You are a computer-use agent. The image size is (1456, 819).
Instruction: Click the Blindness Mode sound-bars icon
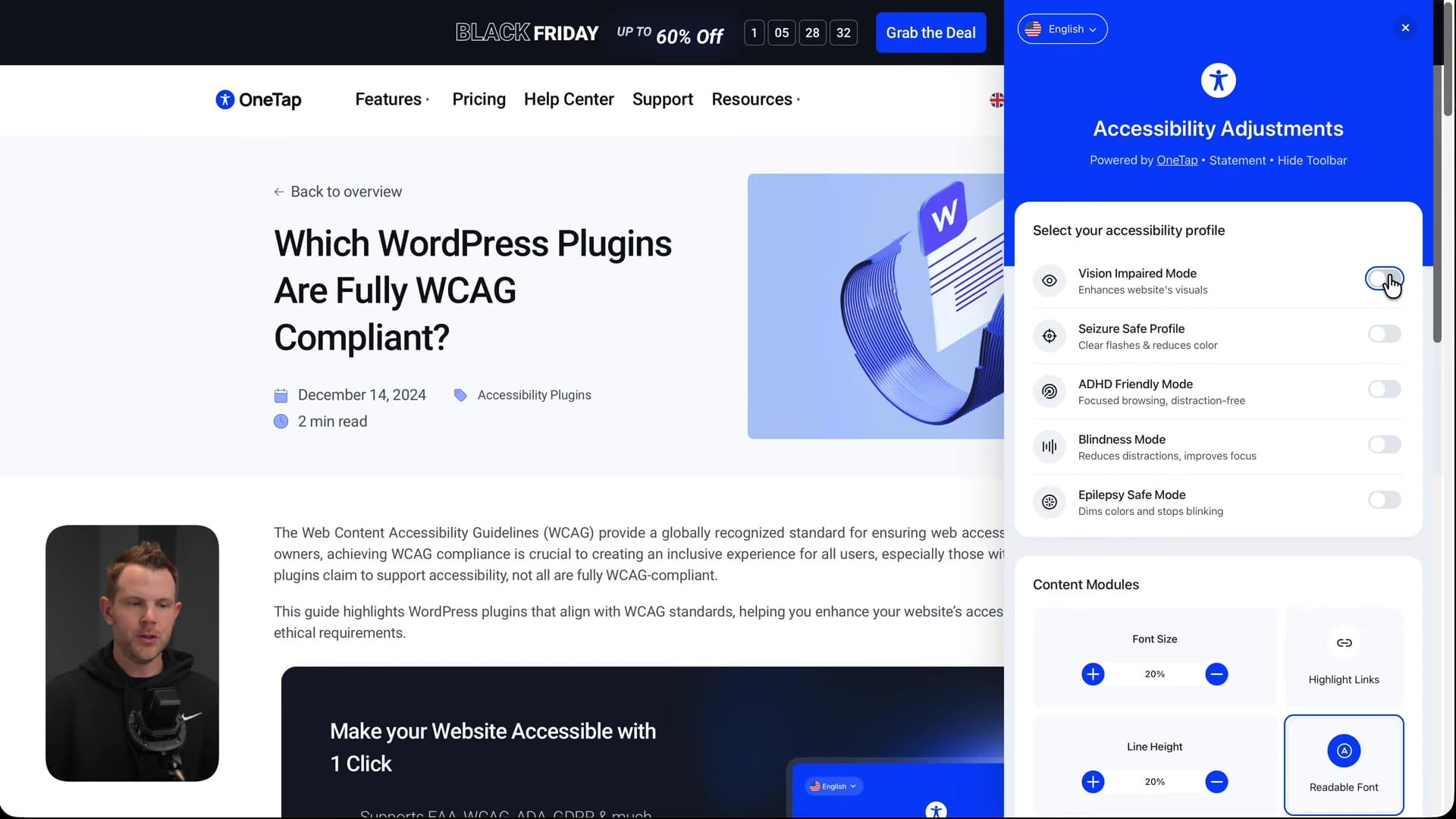point(1050,447)
